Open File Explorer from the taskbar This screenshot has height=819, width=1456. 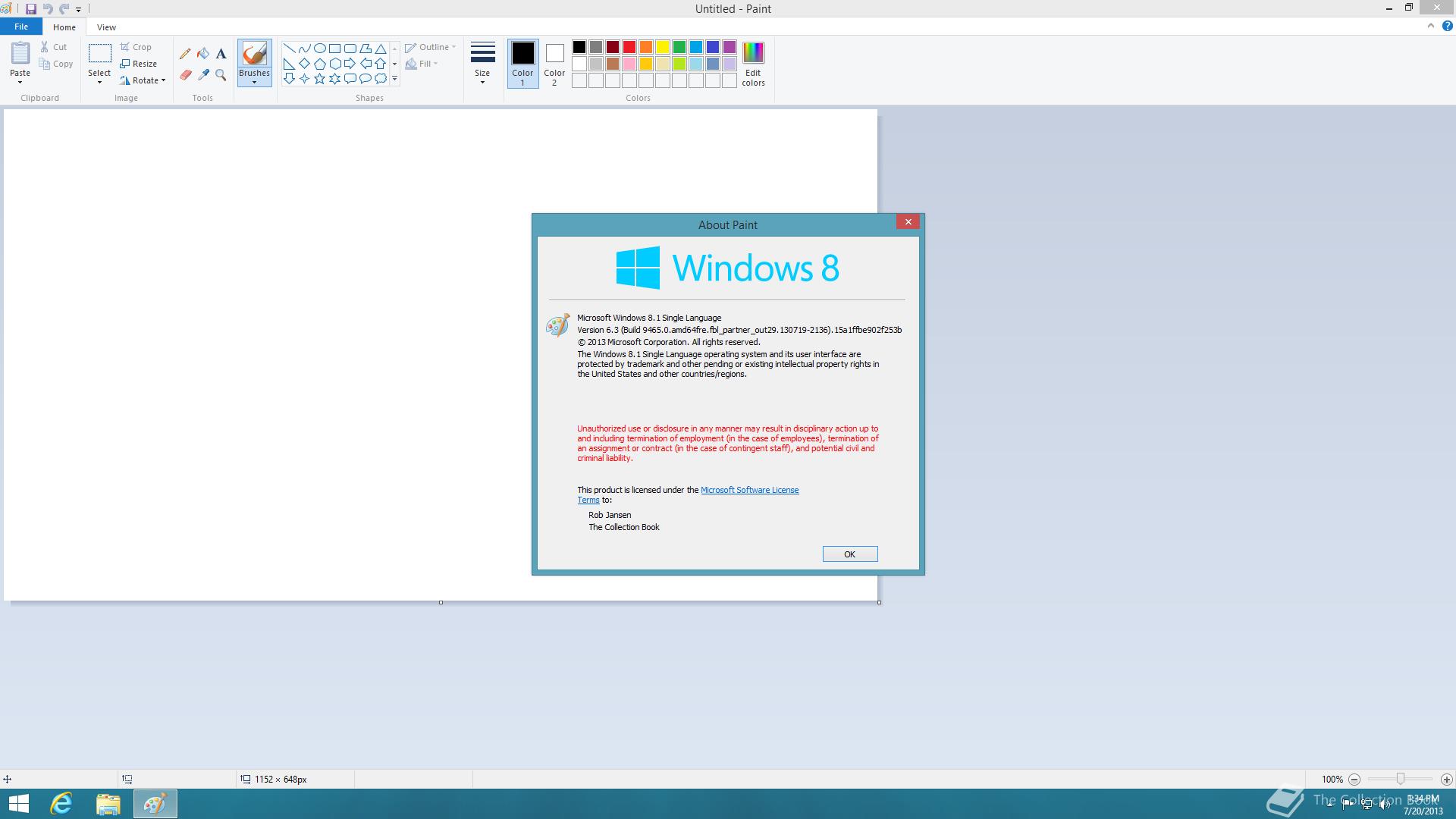[x=108, y=804]
